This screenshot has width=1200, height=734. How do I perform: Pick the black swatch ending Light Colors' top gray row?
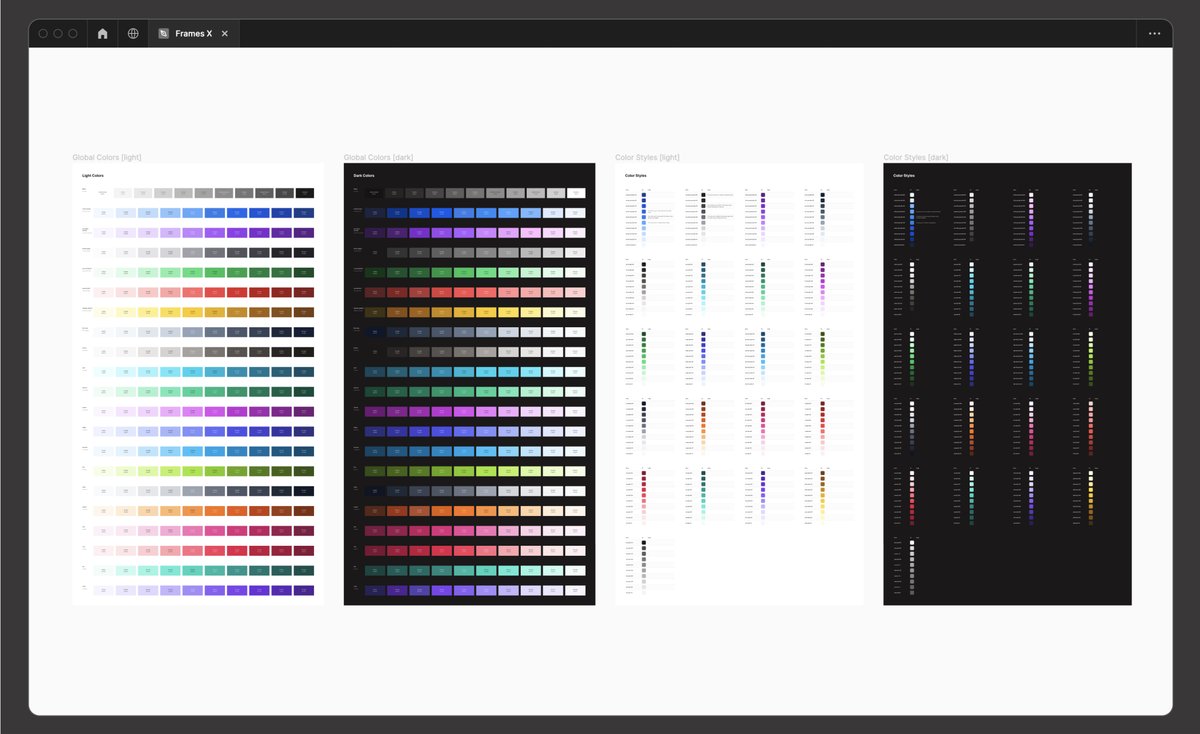[305, 192]
